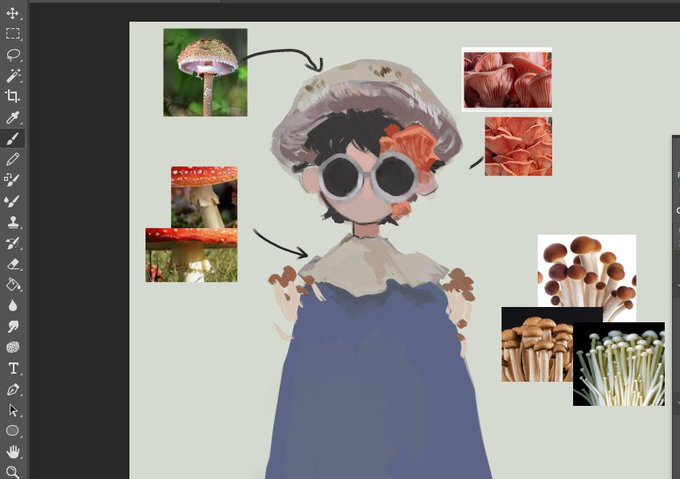Select the Magic Wand tool
Image resolution: width=680 pixels, height=479 pixels.
(x=13, y=75)
